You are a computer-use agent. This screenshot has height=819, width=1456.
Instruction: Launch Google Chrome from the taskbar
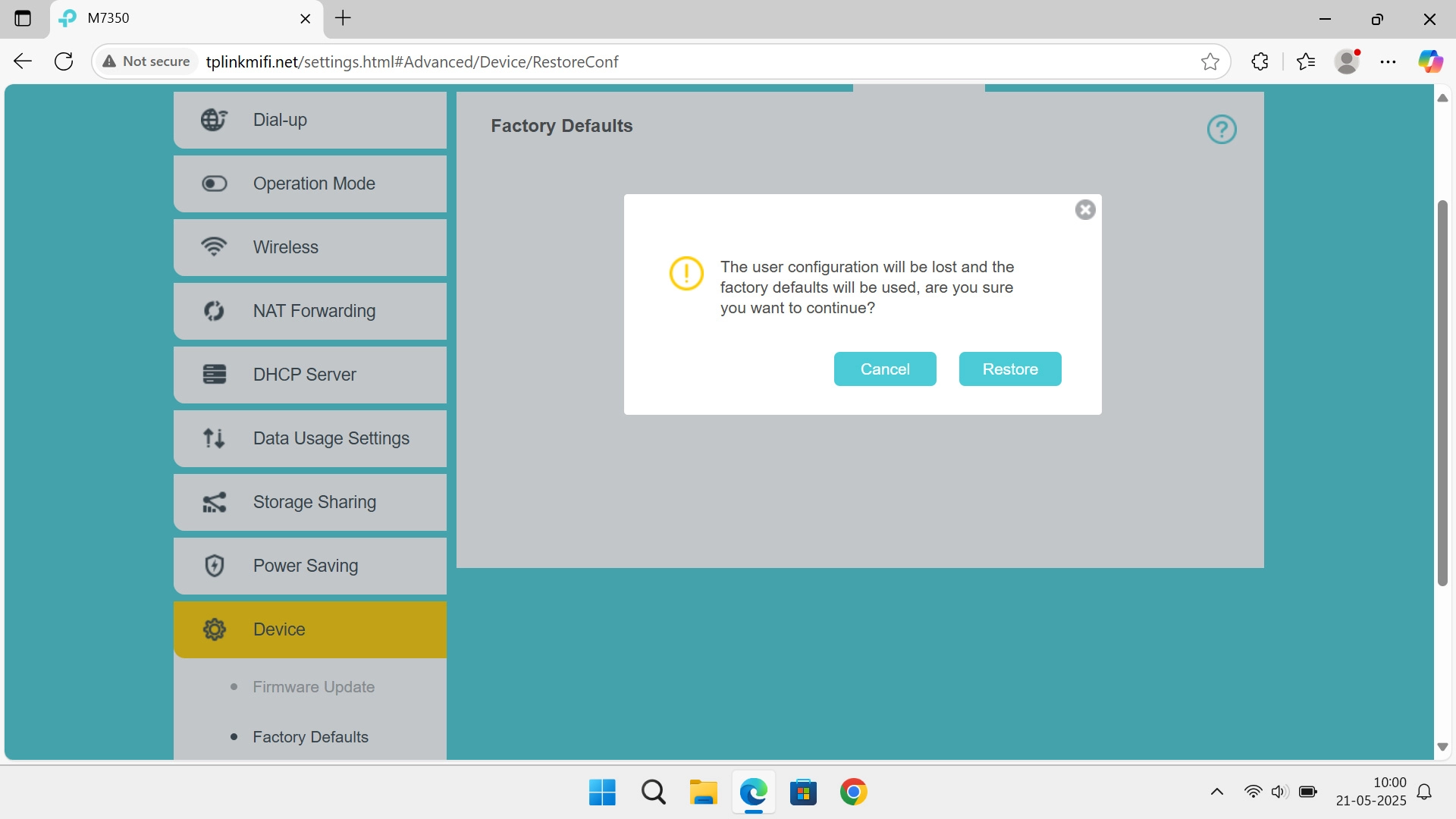(x=854, y=791)
